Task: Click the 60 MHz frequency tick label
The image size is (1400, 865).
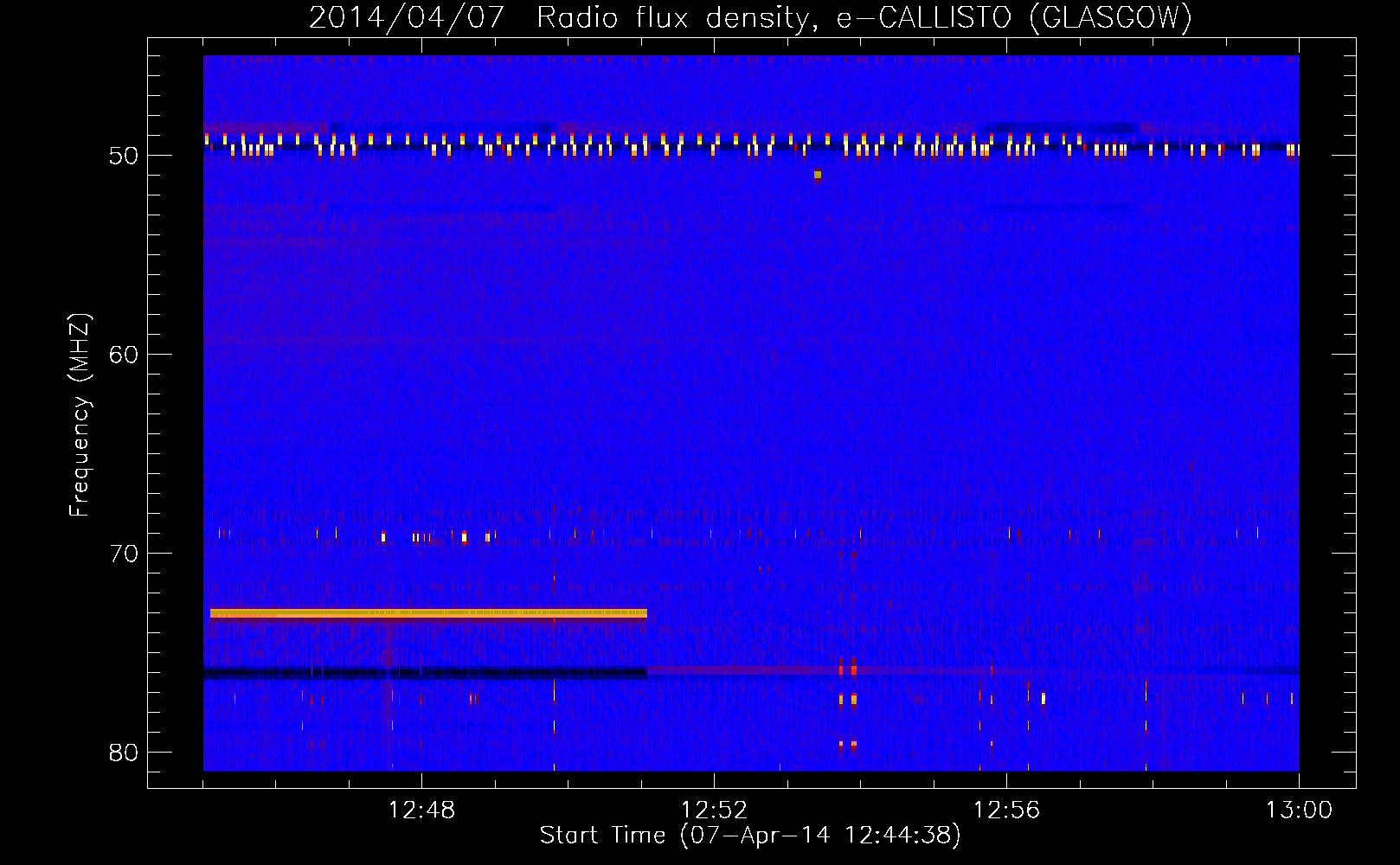Action: (125, 355)
